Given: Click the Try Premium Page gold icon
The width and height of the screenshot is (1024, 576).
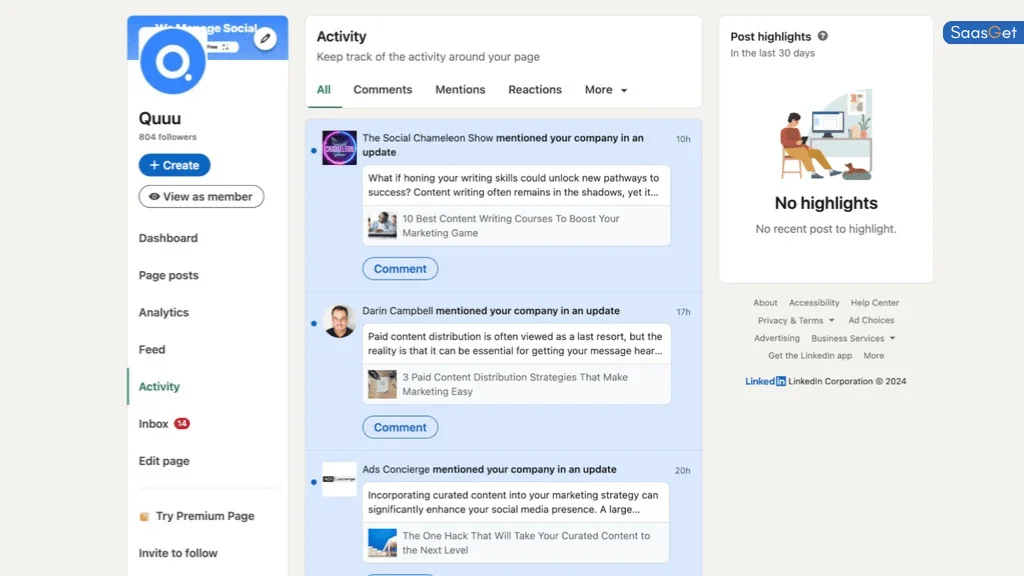Looking at the screenshot, I should [x=144, y=517].
